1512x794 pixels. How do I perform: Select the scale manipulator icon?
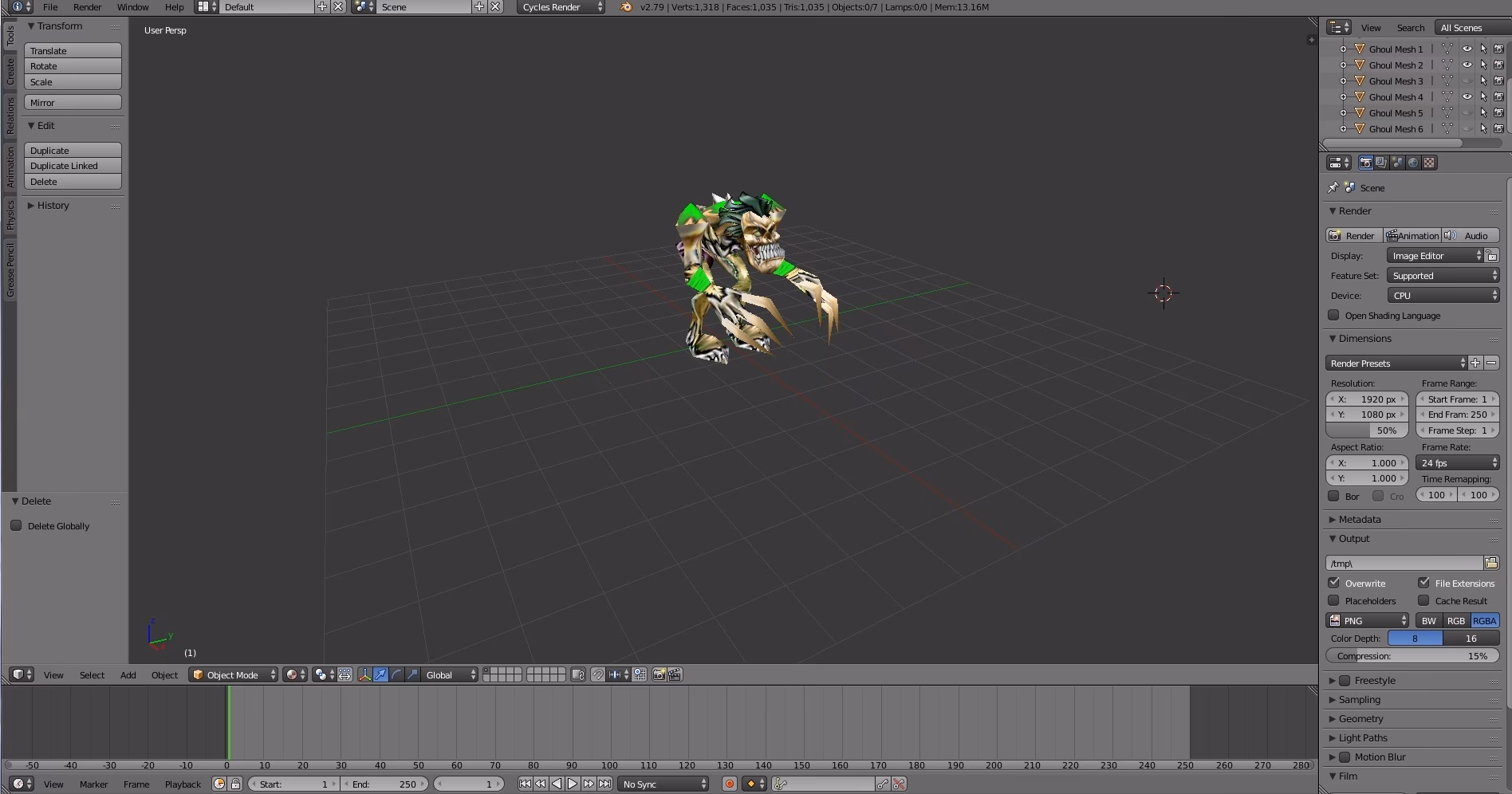coord(412,674)
